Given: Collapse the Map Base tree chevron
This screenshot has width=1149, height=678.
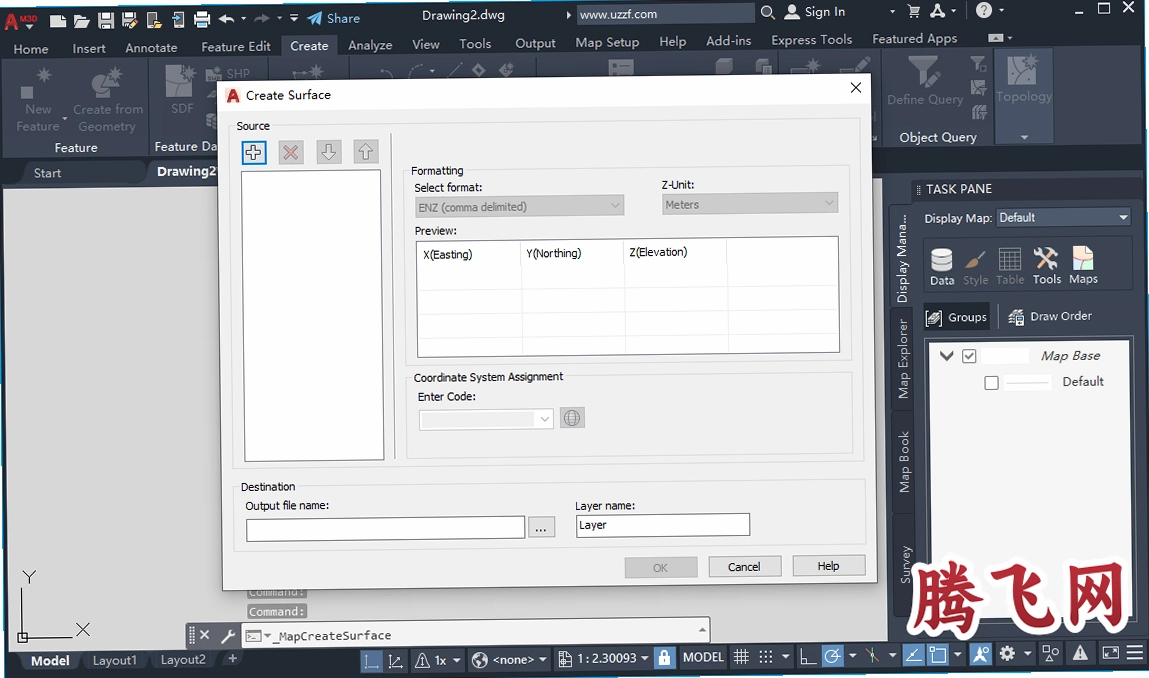Looking at the screenshot, I should pos(947,355).
